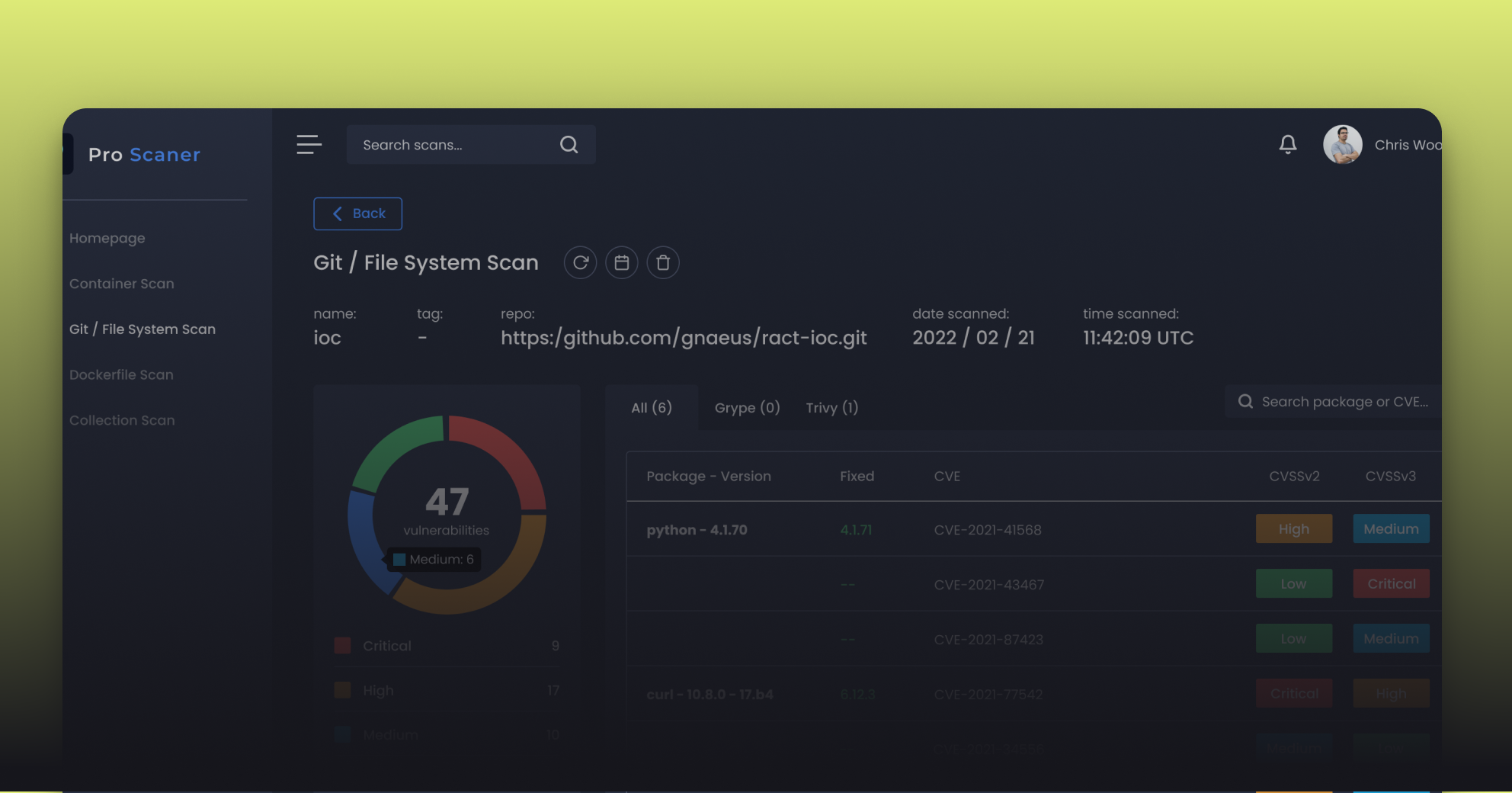Open CVE-2021-41568 entry
The width and height of the screenshot is (1512, 793).
pos(988,530)
